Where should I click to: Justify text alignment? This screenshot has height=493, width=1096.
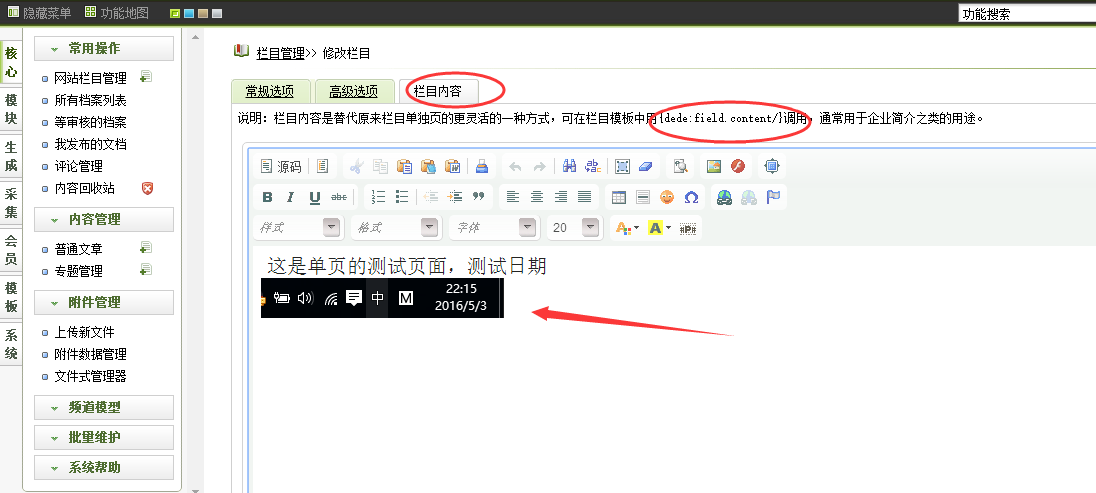pyautogui.click(x=584, y=197)
